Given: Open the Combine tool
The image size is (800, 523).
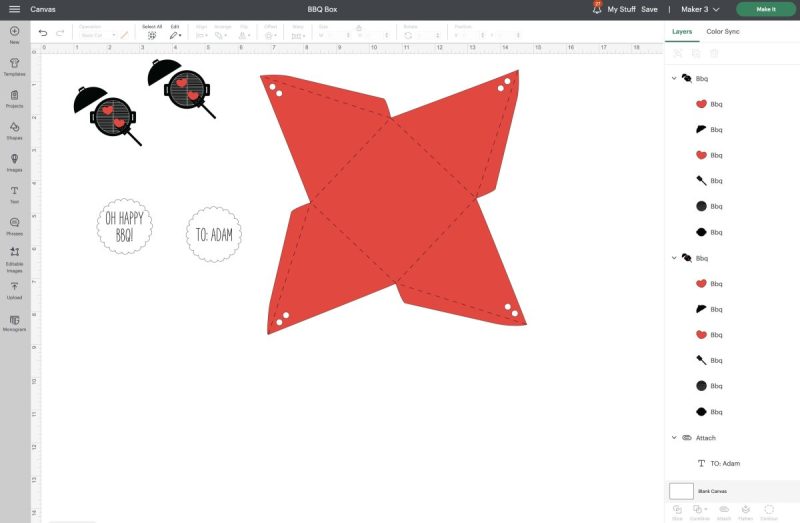Looking at the screenshot, I should (x=699, y=512).
